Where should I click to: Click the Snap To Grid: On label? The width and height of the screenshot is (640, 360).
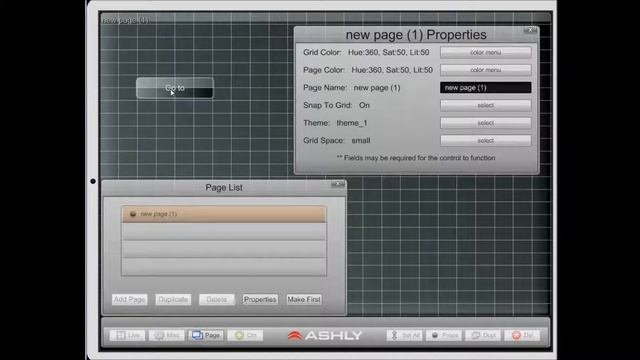point(336,105)
